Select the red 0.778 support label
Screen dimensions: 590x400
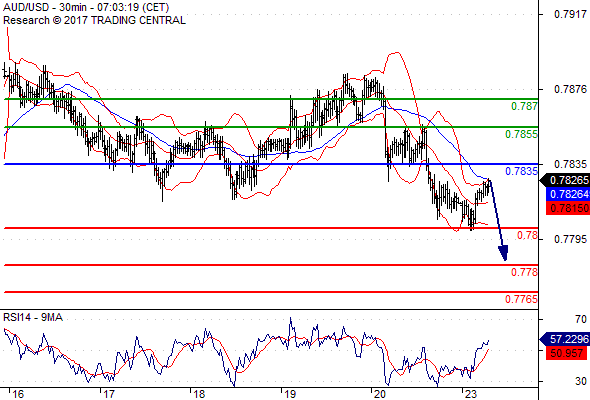524,272
